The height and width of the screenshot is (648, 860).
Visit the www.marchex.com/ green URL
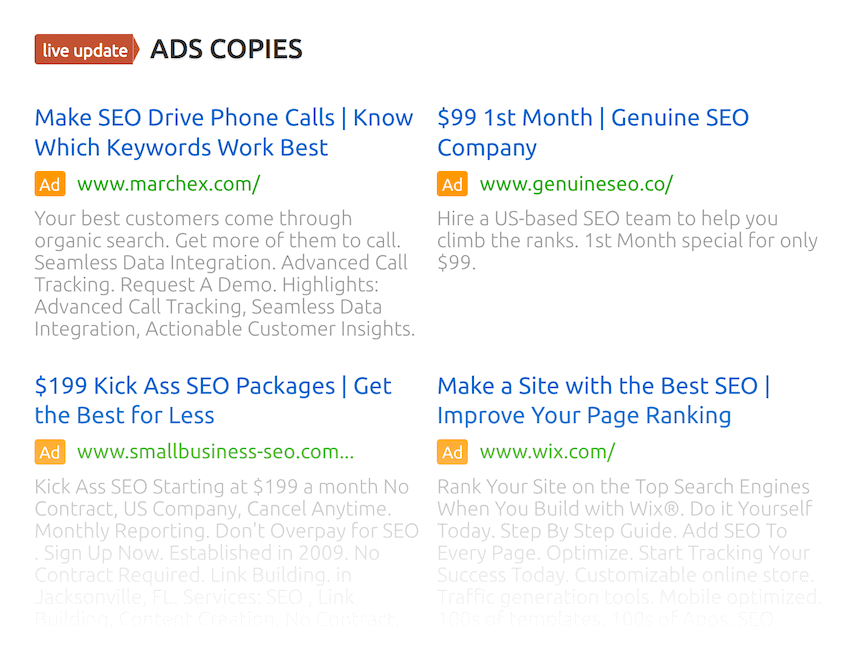coord(169,184)
